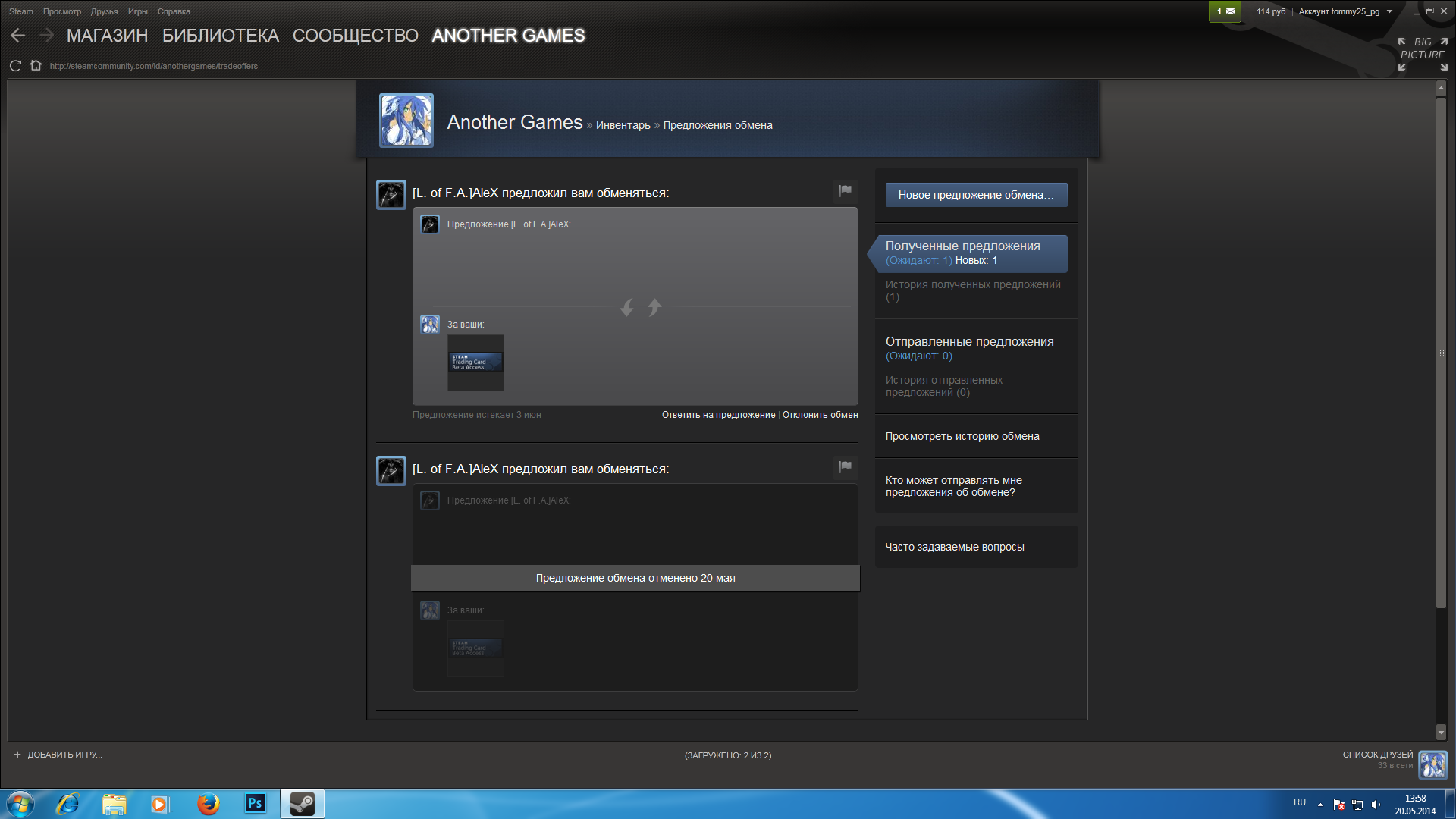Viewport: 1456px width, 819px height.
Task: Click the add game plus icon
Action: pos(17,755)
